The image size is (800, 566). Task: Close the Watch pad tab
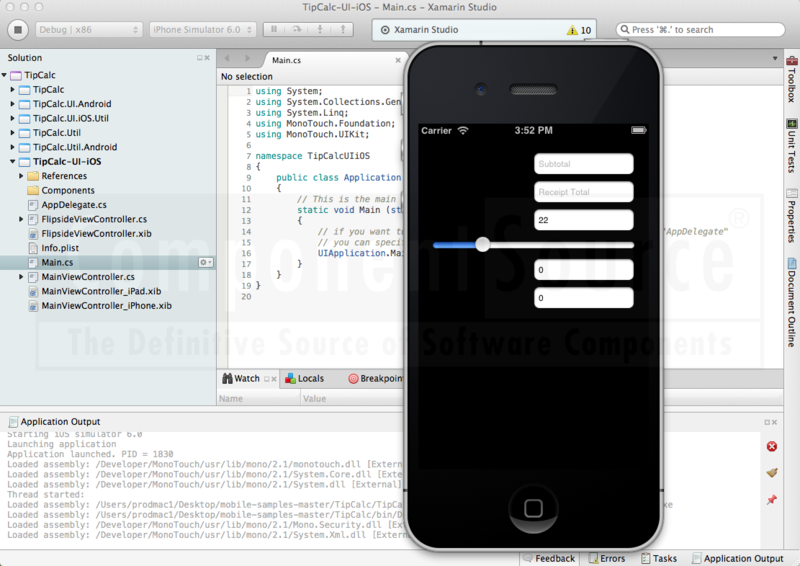click(274, 379)
